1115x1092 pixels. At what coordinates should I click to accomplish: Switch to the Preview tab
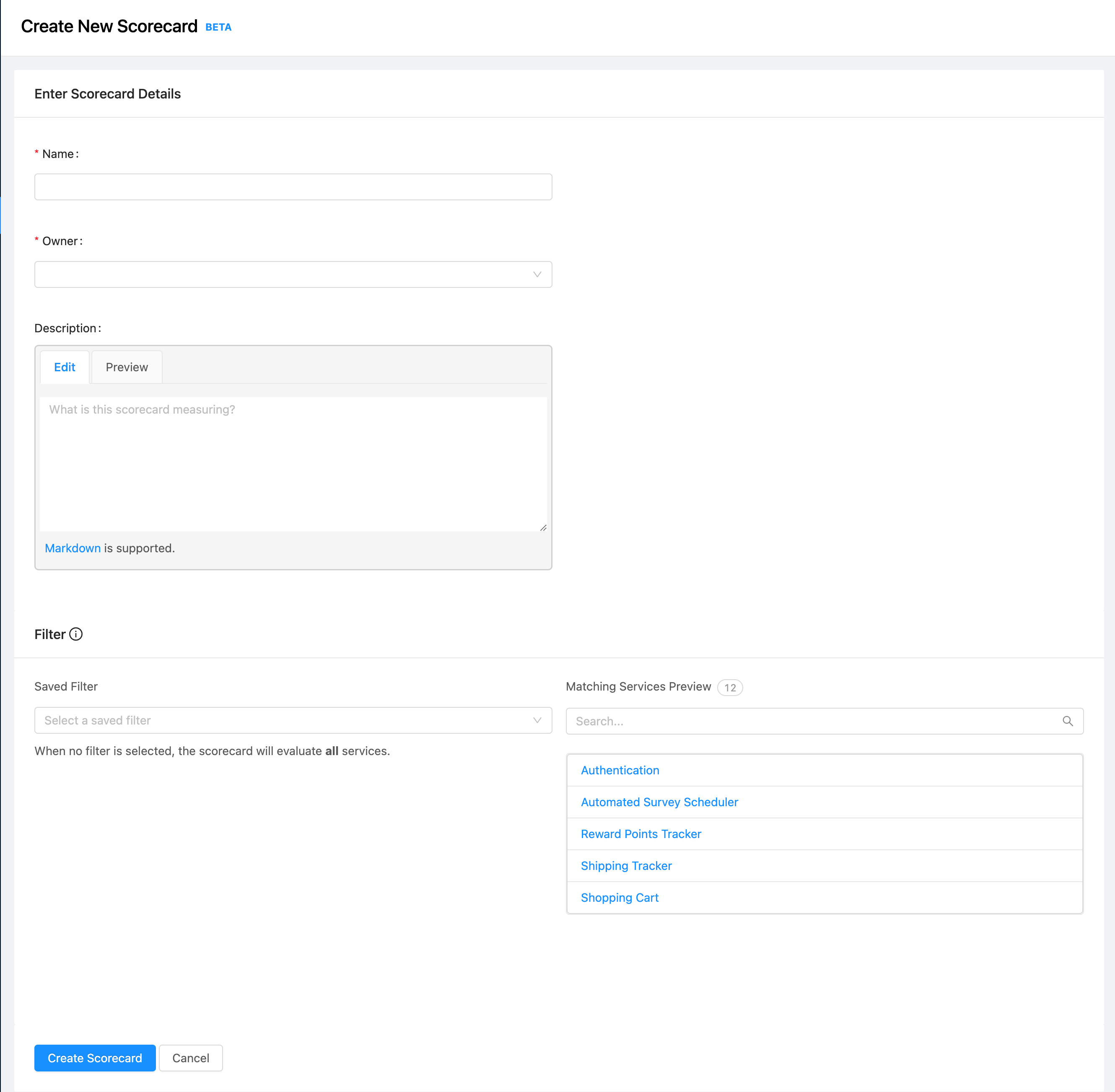pos(127,367)
